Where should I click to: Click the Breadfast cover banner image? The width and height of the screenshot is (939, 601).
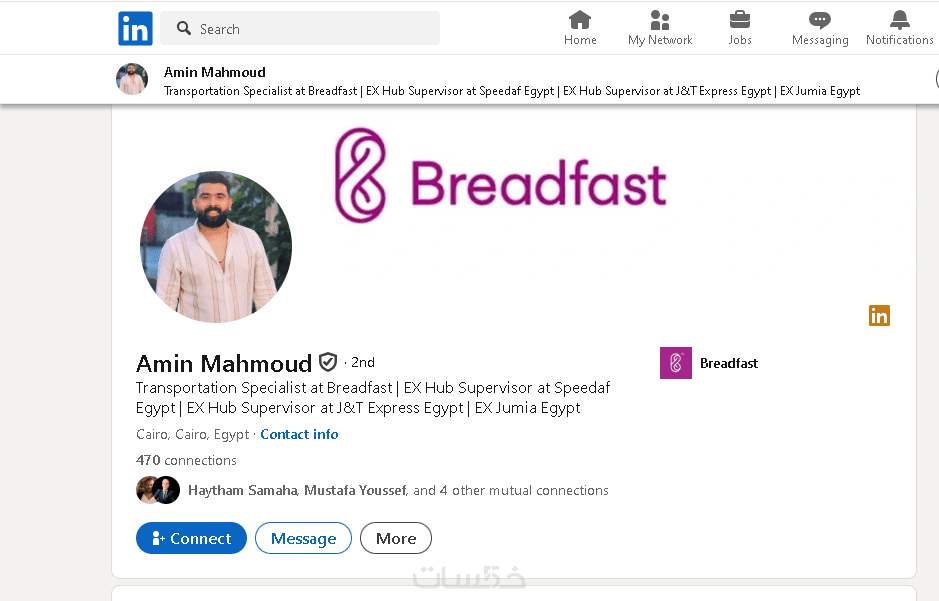click(x=500, y=175)
